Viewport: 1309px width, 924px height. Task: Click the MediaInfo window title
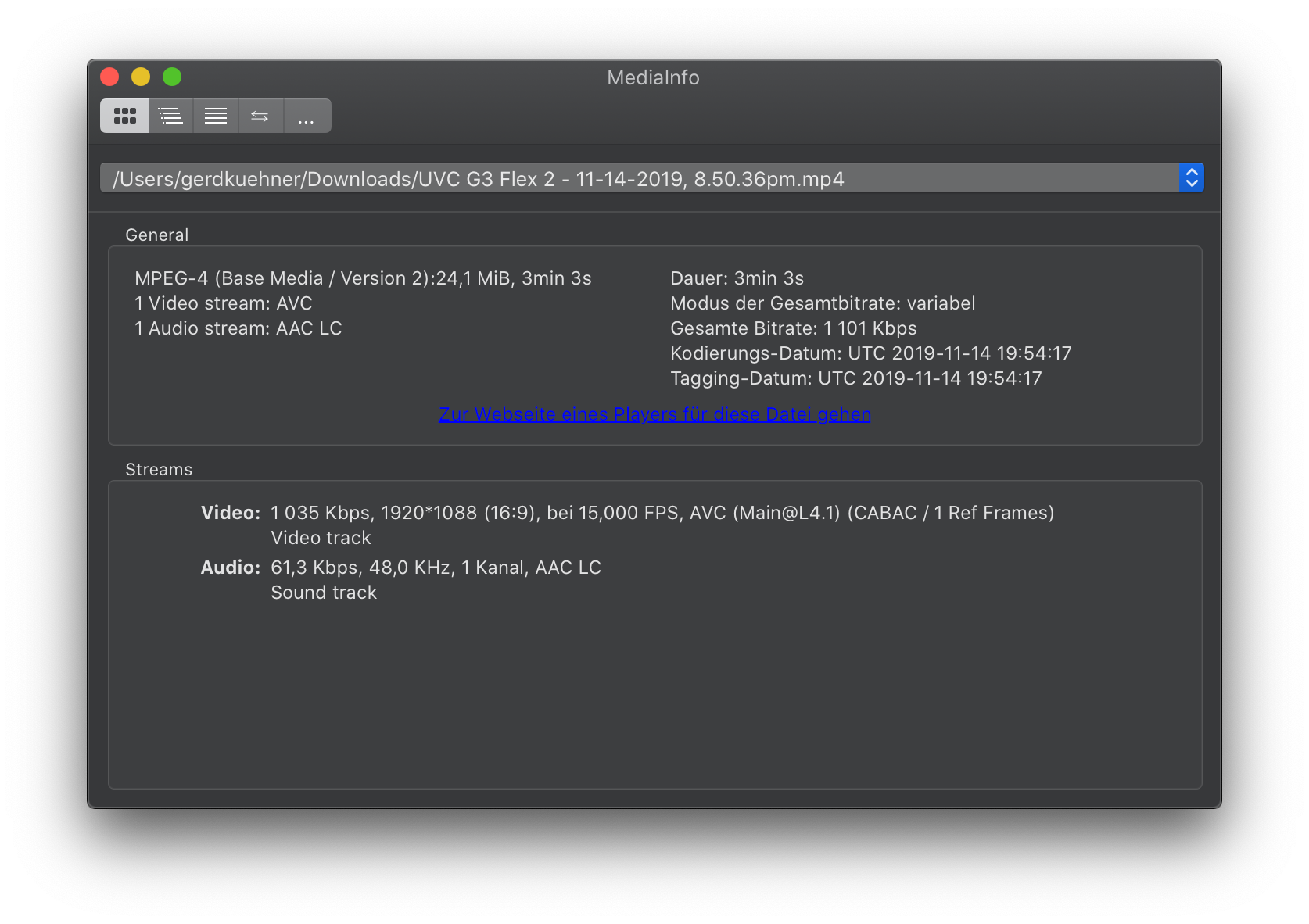point(653,77)
